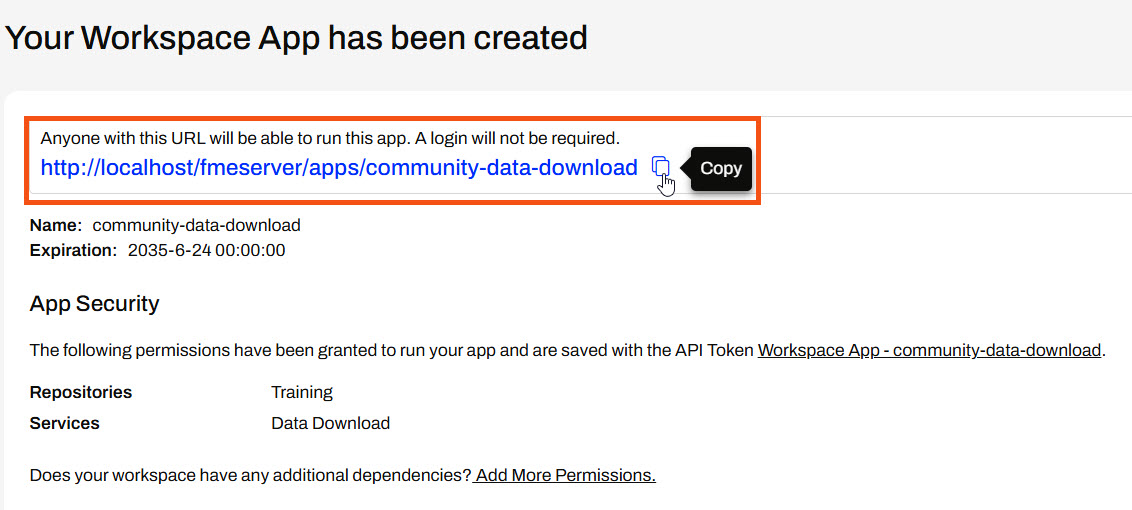The image size is (1132, 510).
Task: Click the copy URL icon
Action: point(660,167)
